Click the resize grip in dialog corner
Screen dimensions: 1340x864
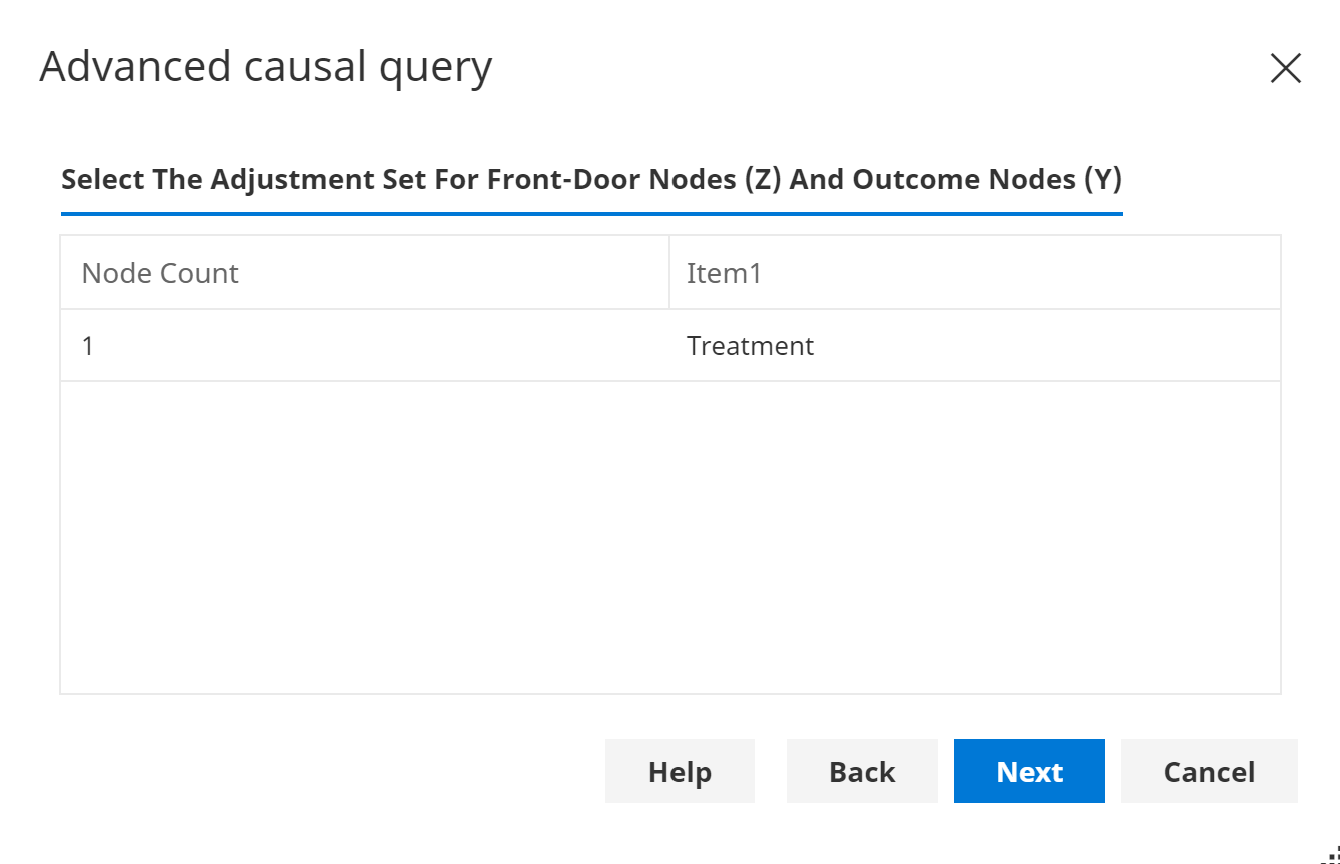click(1332, 856)
